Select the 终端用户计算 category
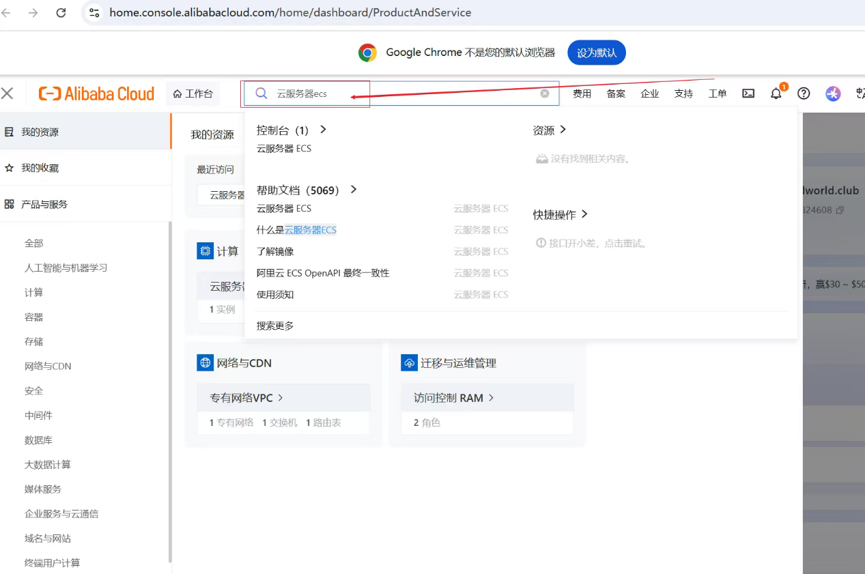This screenshot has height=574, width=865. (x=52, y=563)
